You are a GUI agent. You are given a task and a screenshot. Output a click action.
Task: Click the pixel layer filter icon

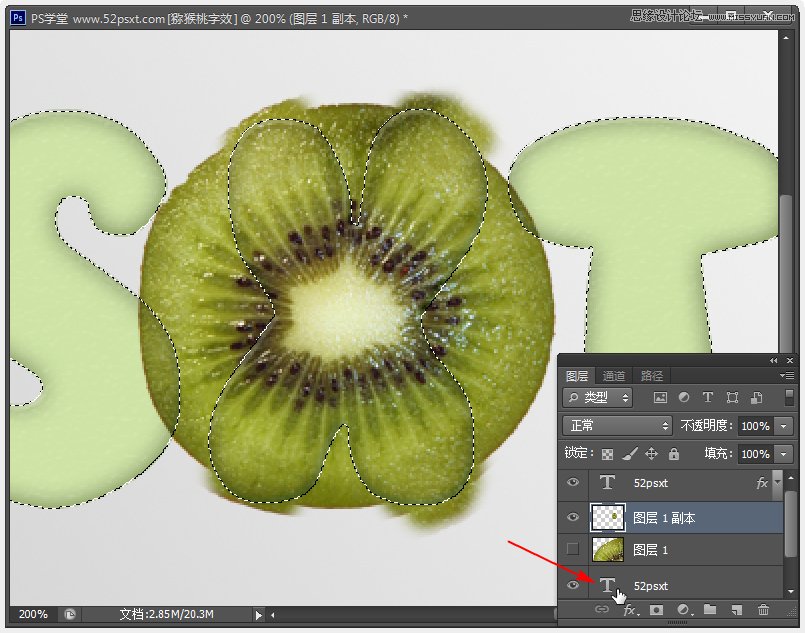661,397
